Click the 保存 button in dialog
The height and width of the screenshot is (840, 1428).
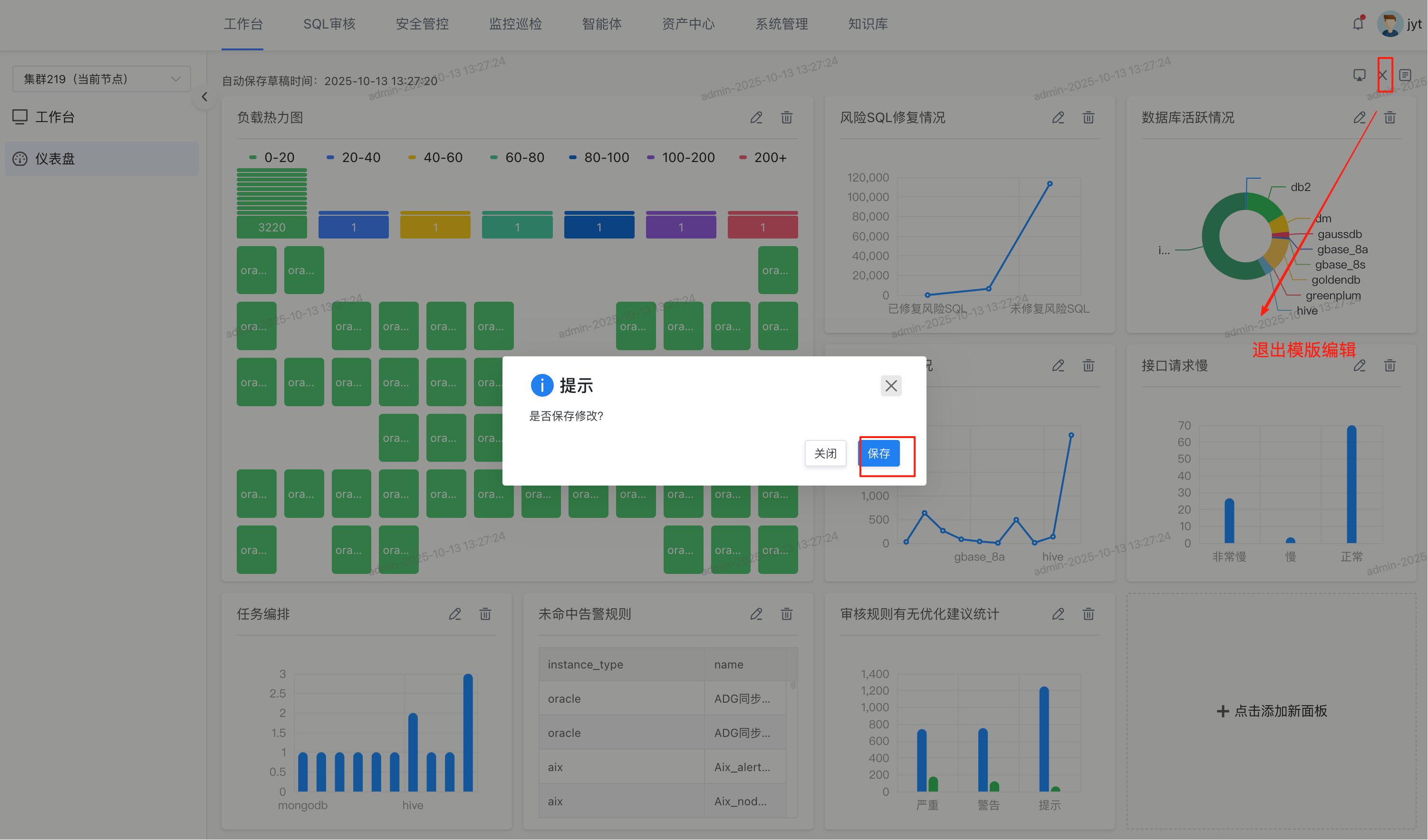click(879, 454)
